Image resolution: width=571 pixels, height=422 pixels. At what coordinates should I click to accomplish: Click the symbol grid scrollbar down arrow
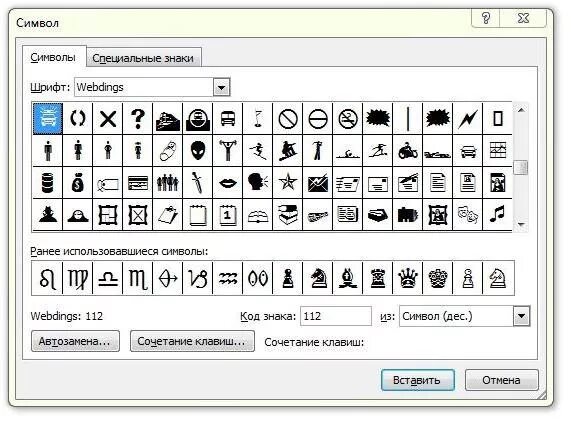point(521,225)
